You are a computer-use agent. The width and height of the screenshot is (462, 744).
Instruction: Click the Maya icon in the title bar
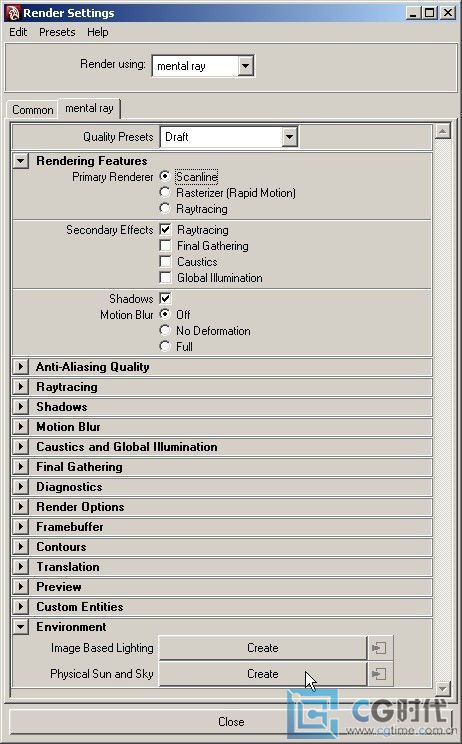click(13, 13)
